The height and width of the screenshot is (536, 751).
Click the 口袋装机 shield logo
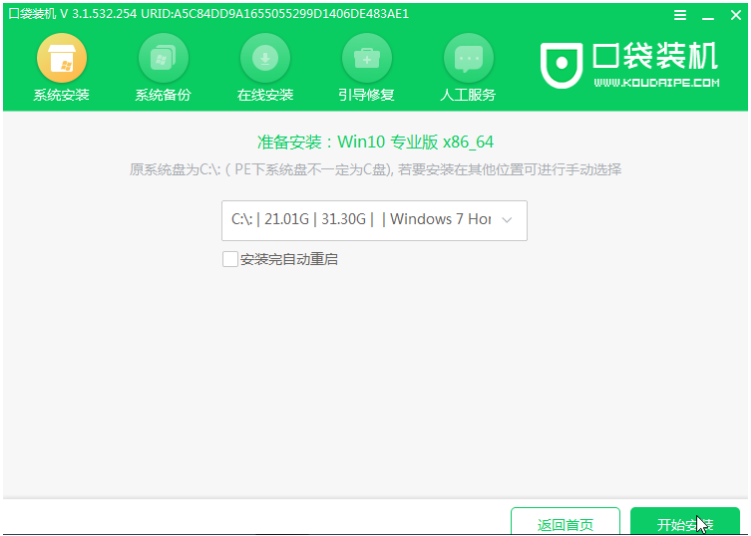pyautogui.click(x=561, y=65)
